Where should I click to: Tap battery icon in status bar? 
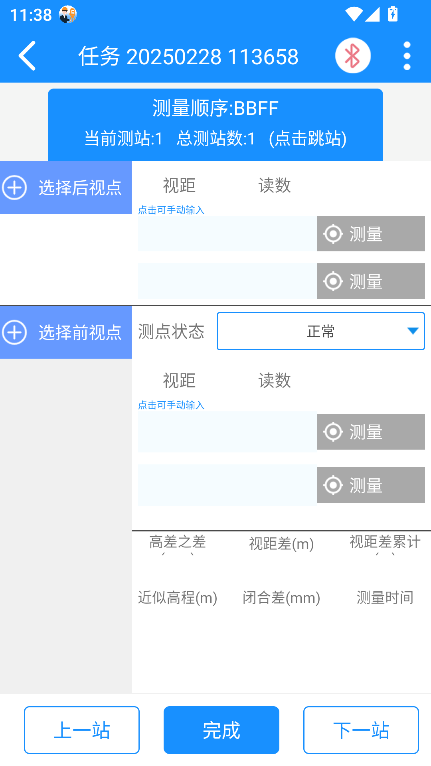coord(392,14)
